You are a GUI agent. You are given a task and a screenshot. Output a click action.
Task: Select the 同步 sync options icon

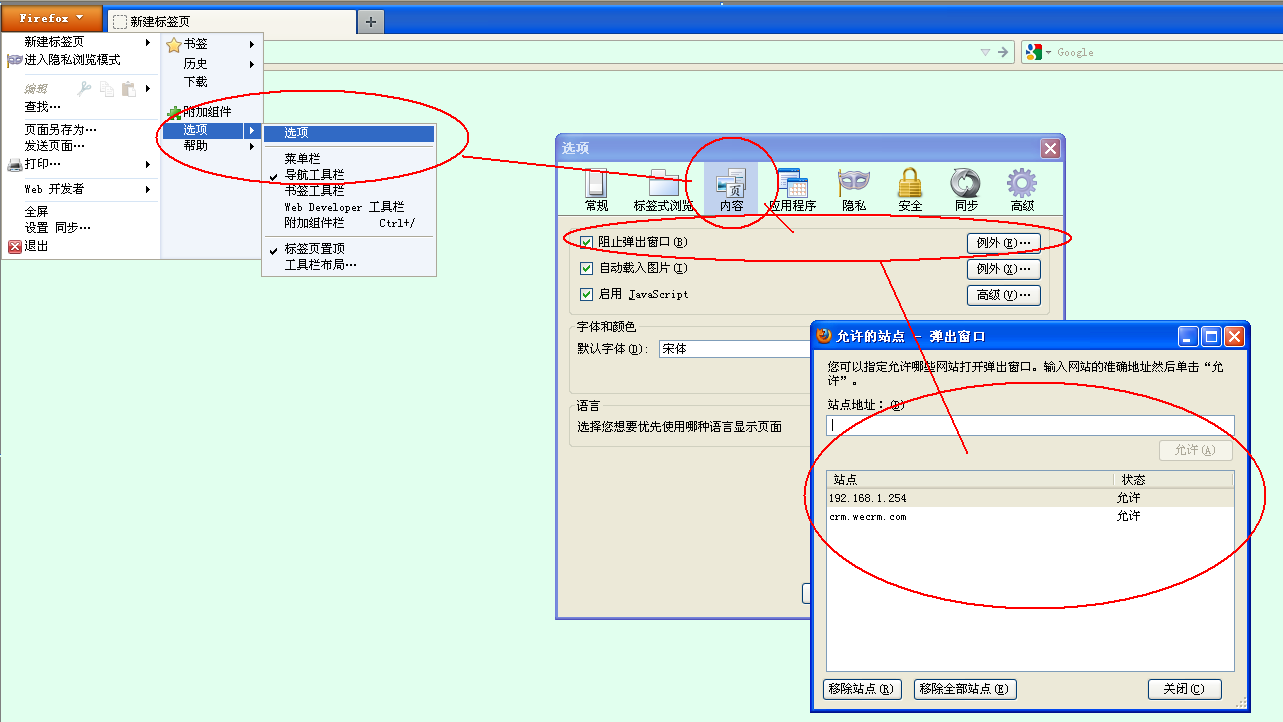coord(966,190)
